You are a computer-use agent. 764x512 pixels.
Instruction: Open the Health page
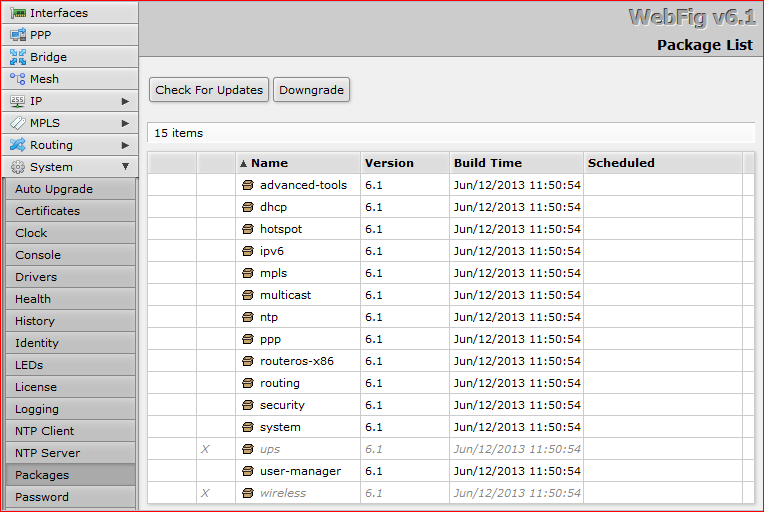tap(71, 299)
